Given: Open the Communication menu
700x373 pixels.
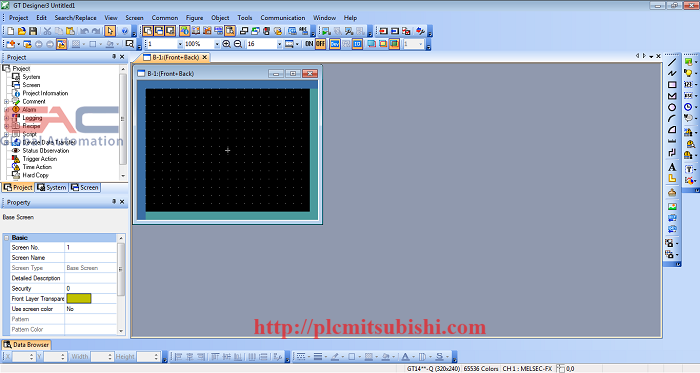Looking at the screenshot, I should click(x=283, y=18).
